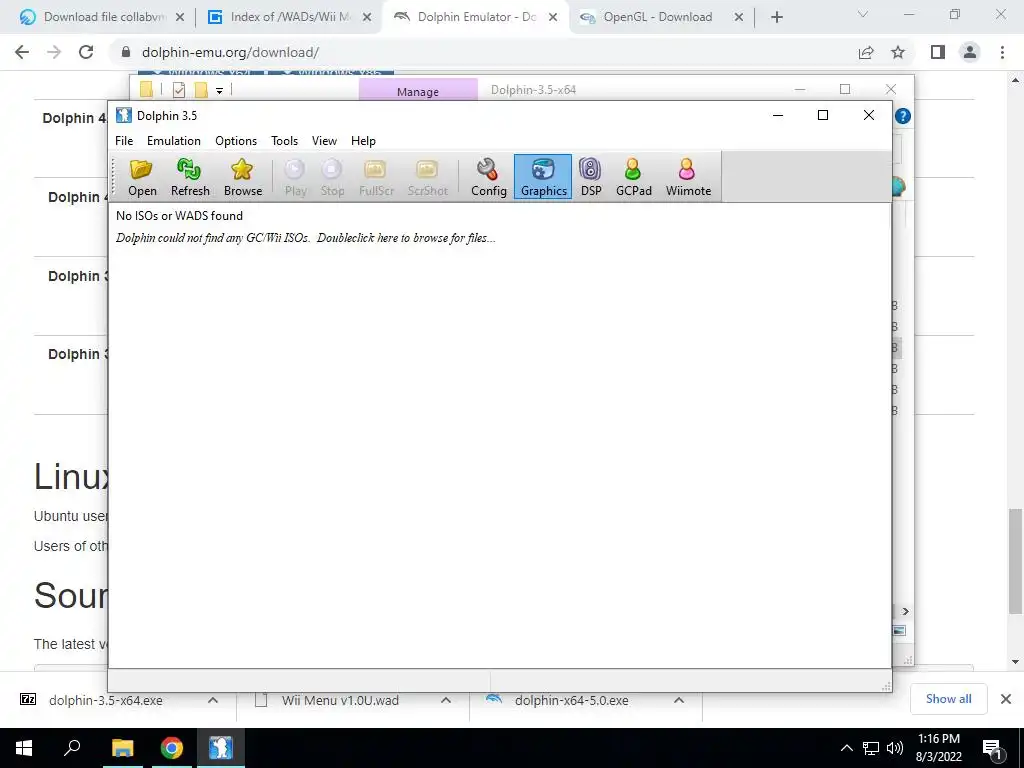Screen dimensions: 1024x768
Task: Click the File Explorer horizontal scroll right arrow
Action: 905,611
